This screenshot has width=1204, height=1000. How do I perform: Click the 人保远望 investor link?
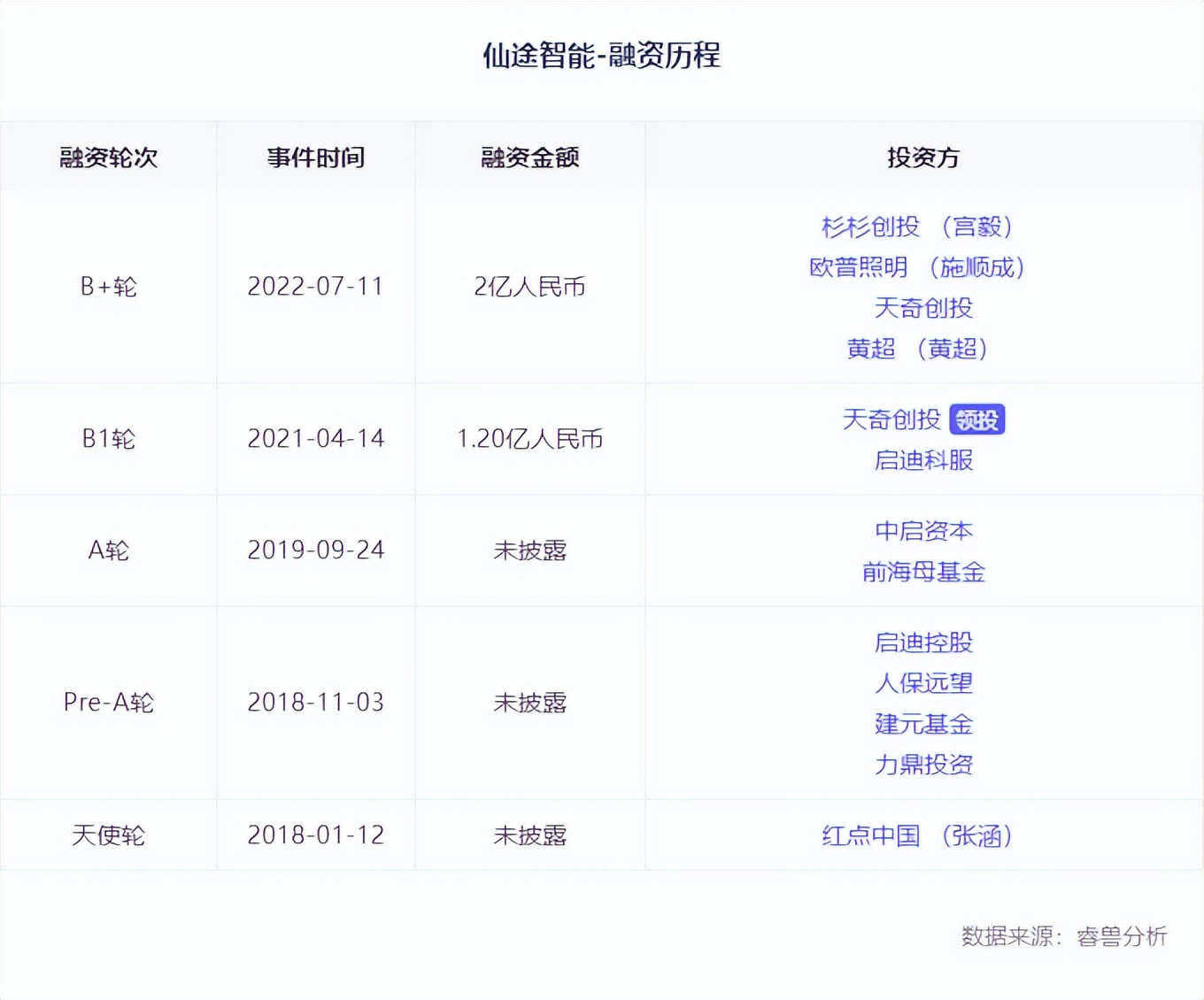pos(922,683)
